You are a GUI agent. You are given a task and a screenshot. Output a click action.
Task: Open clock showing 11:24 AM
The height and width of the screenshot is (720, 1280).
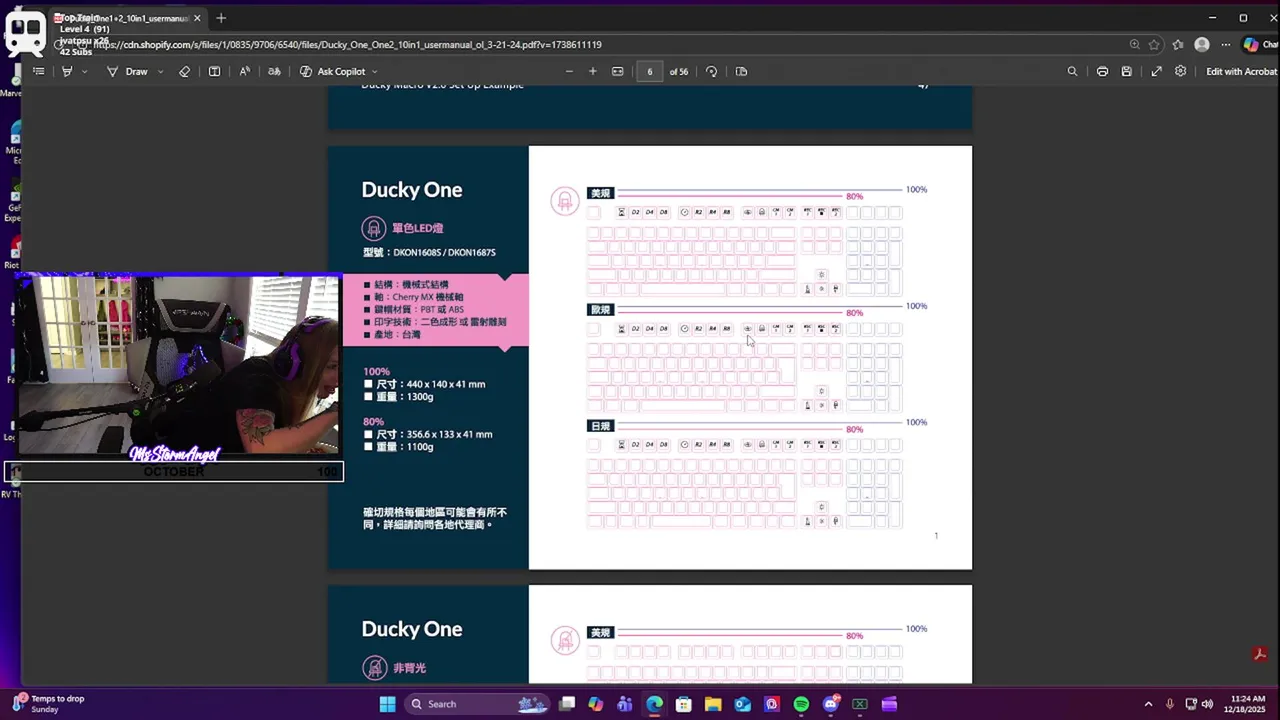tap(1246, 704)
